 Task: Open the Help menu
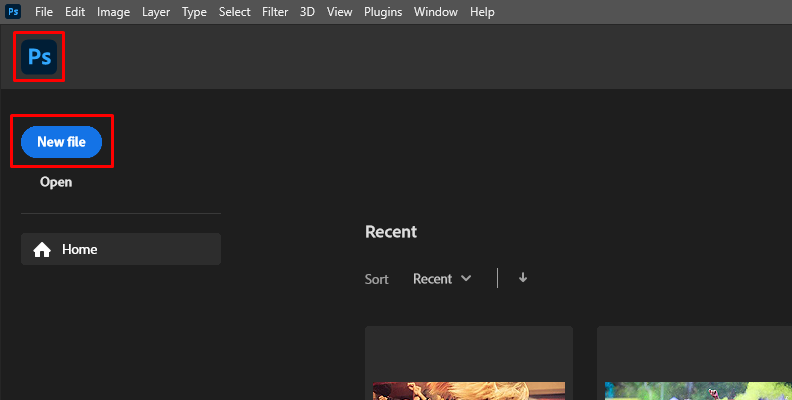pos(482,12)
